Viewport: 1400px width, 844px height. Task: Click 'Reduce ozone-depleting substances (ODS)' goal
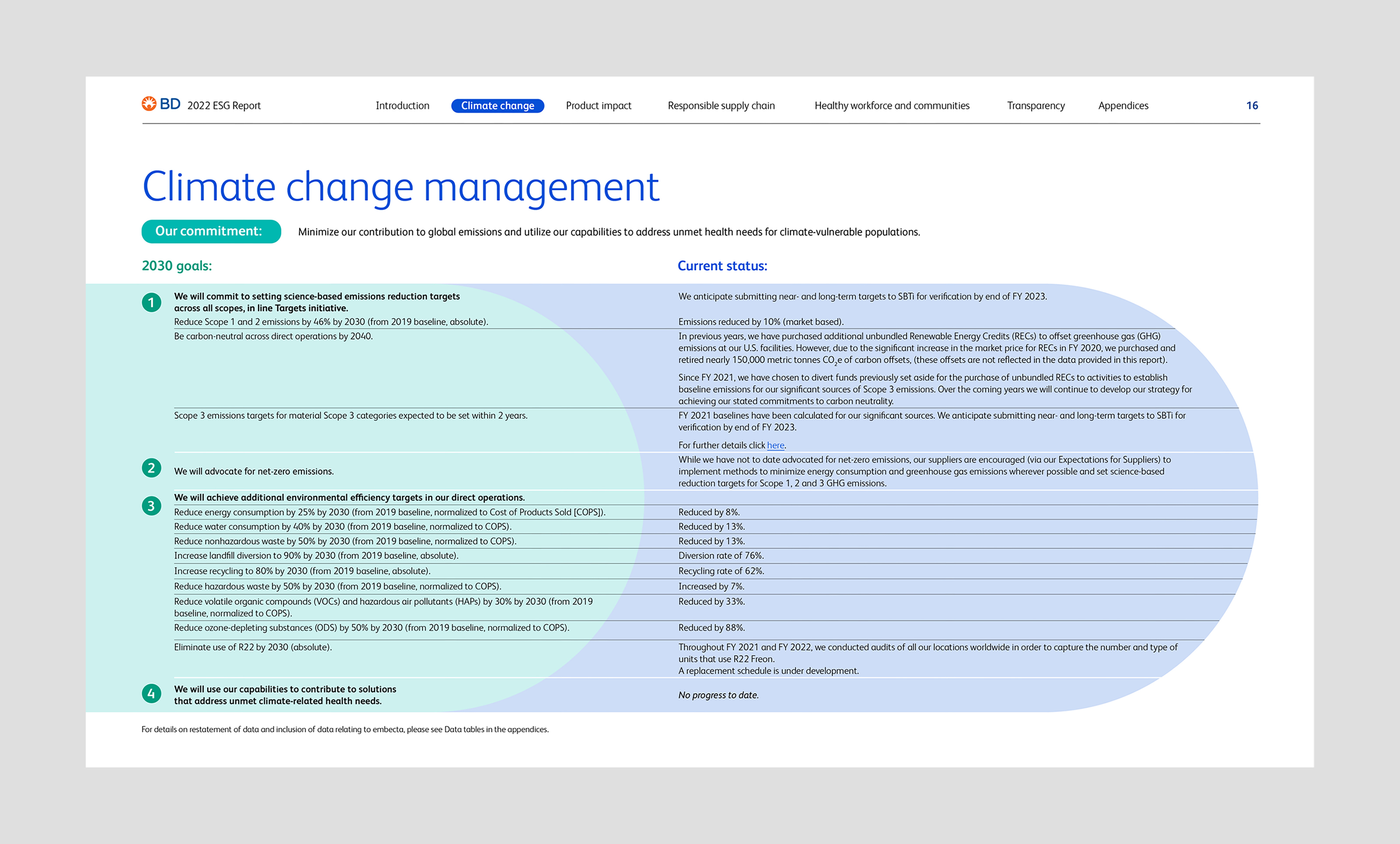[x=371, y=628]
